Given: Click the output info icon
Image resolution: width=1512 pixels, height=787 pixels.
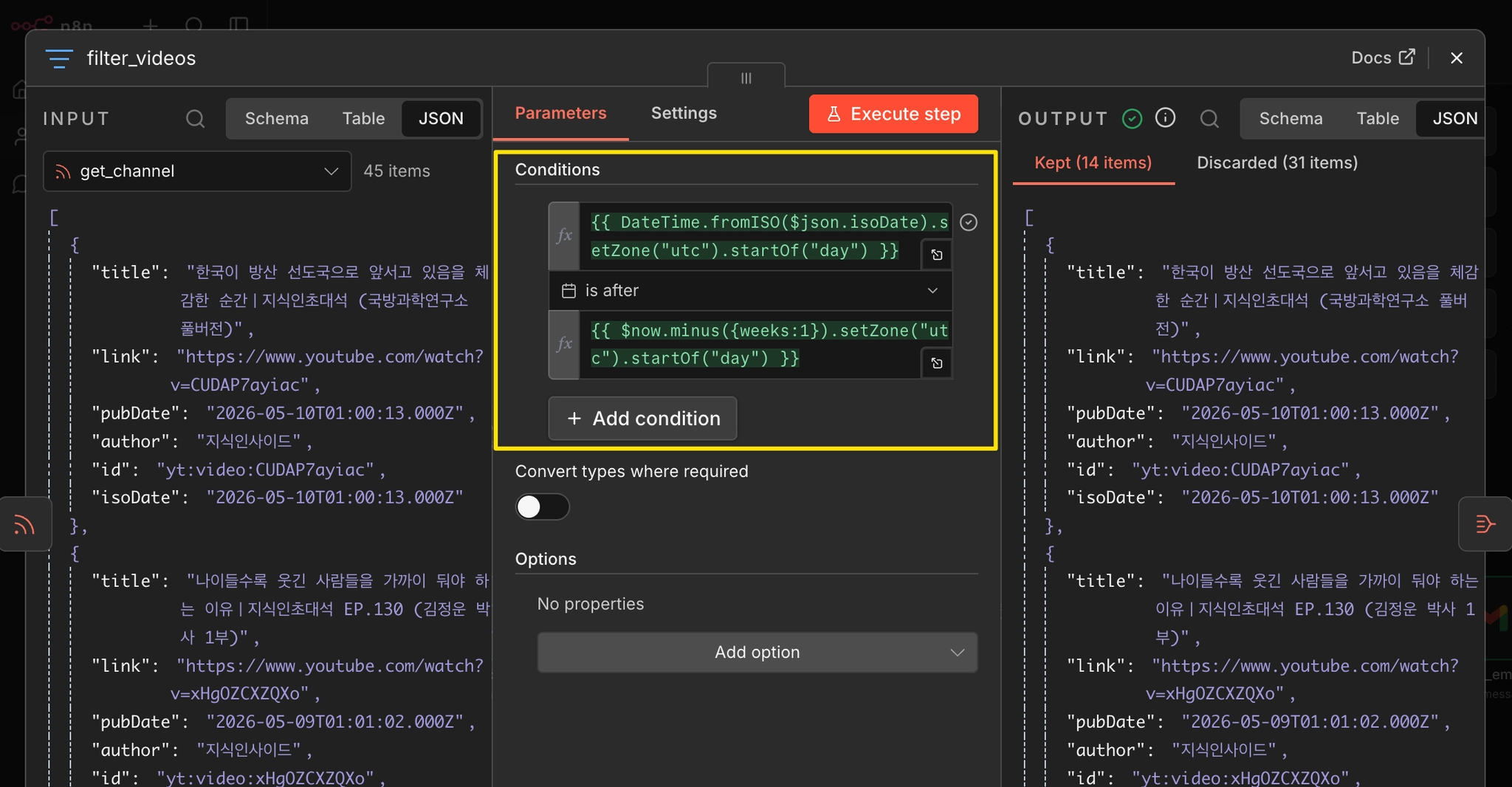Looking at the screenshot, I should point(1165,118).
